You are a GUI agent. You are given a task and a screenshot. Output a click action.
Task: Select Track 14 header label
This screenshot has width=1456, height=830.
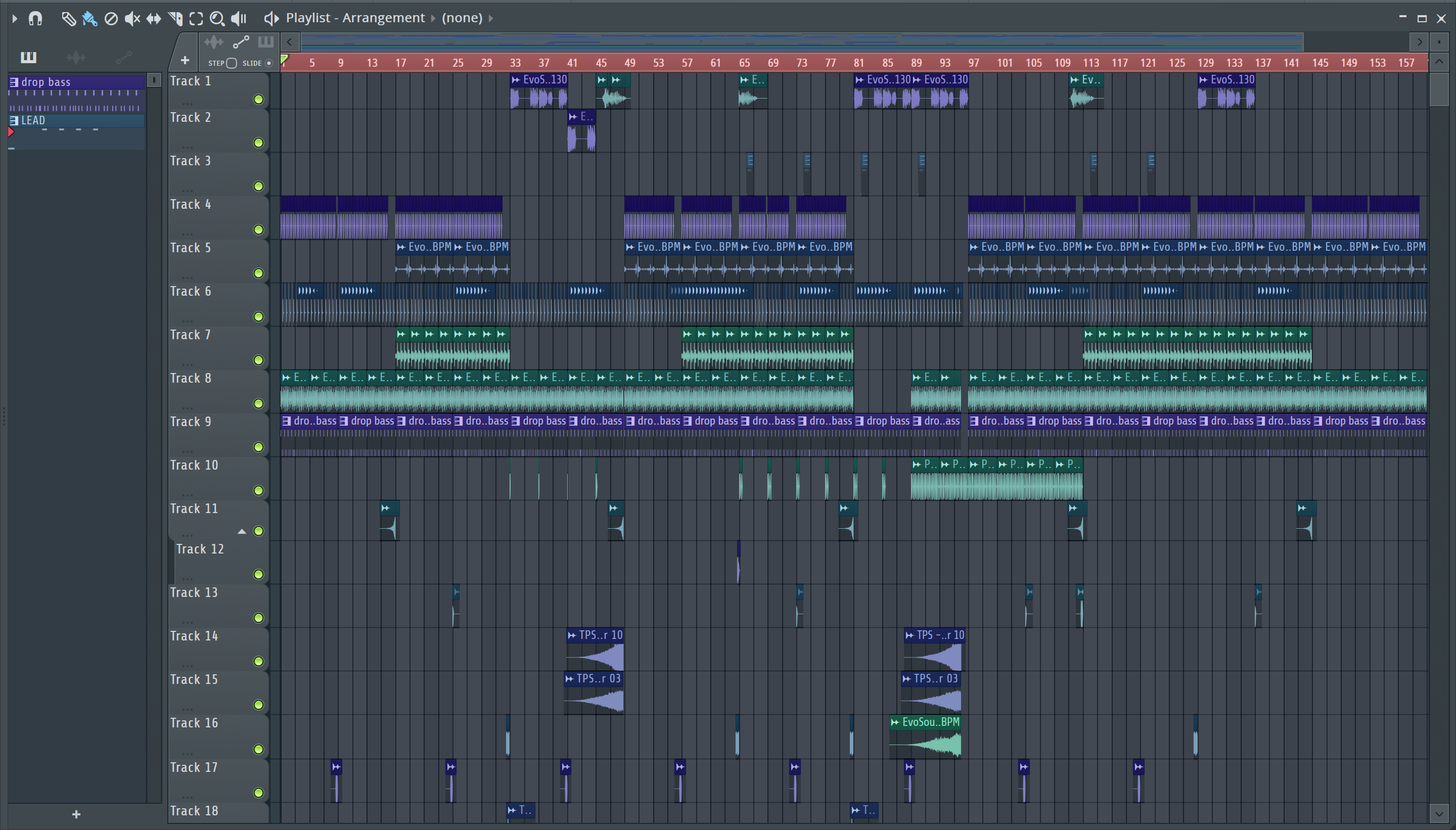194,636
